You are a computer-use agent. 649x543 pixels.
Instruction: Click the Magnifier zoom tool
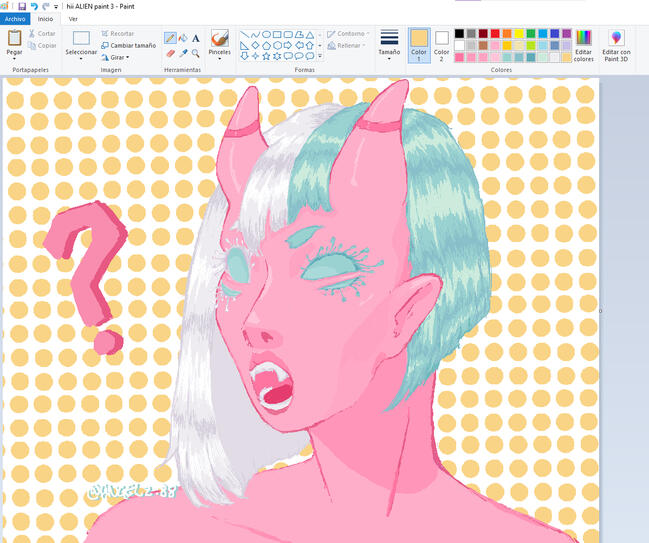pyautogui.click(x=196, y=53)
